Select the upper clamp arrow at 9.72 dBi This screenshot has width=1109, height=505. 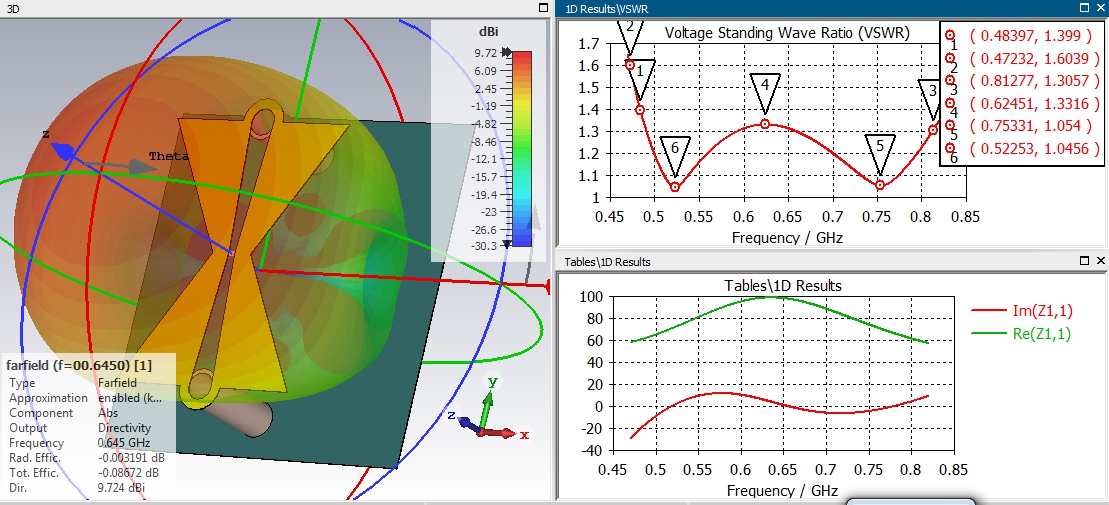(506, 52)
